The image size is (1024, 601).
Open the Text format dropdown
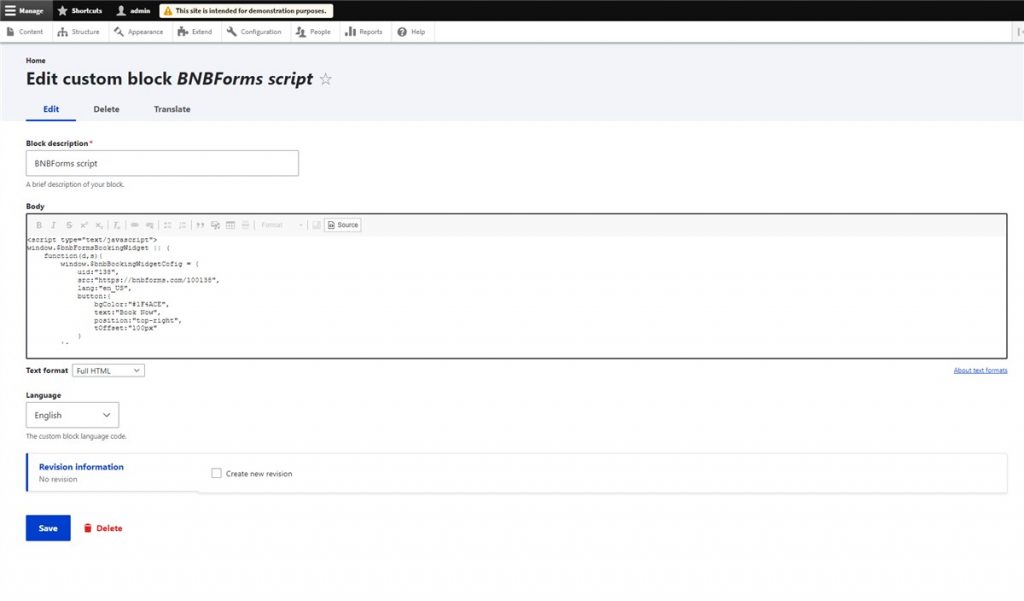[108, 370]
